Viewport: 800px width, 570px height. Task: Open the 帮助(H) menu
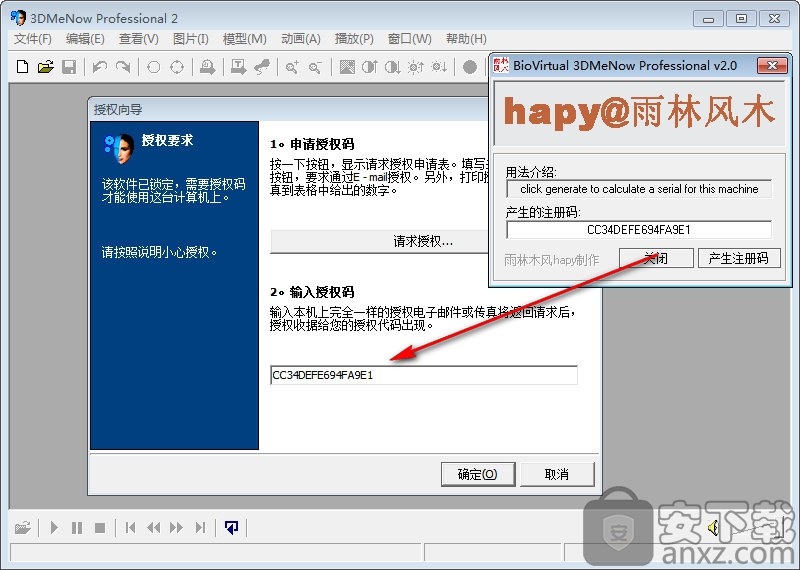click(x=466, y=39)
